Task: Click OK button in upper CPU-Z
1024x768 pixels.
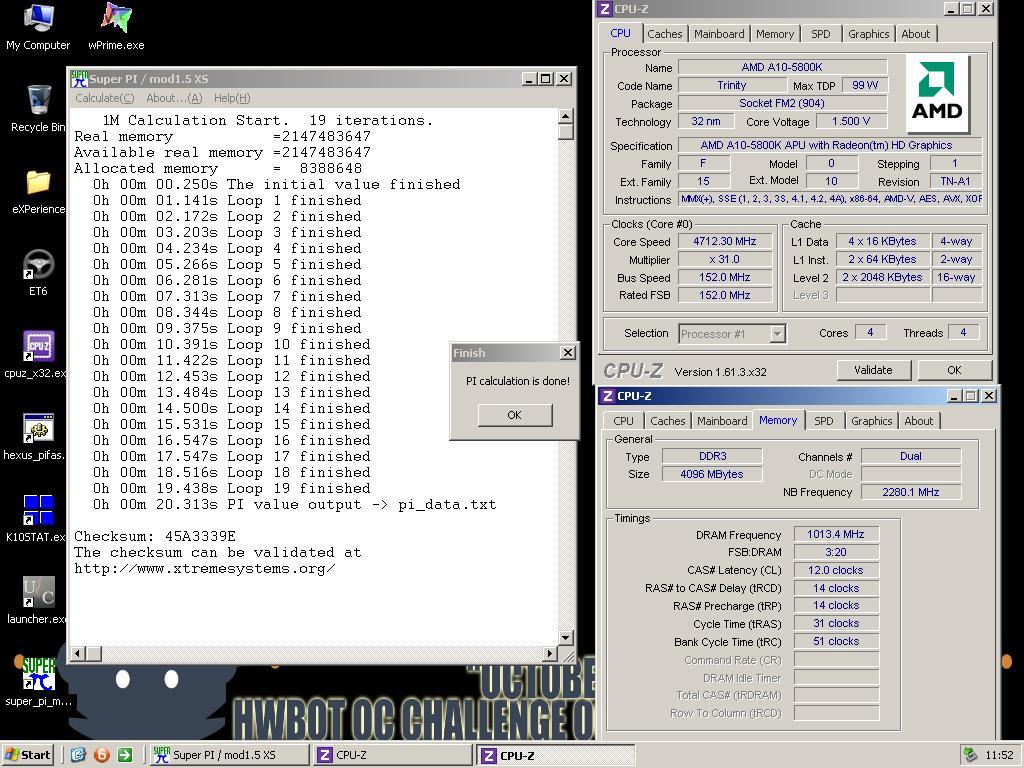Action: 954,370
